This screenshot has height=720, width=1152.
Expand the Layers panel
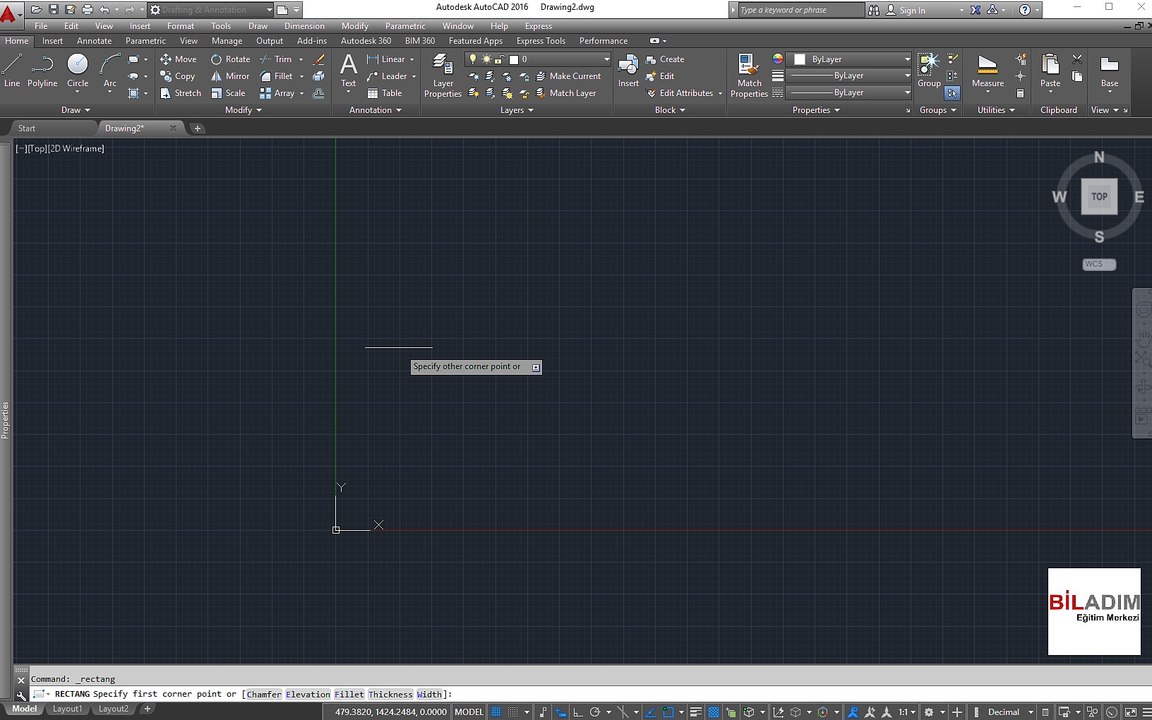pos(516,109)
